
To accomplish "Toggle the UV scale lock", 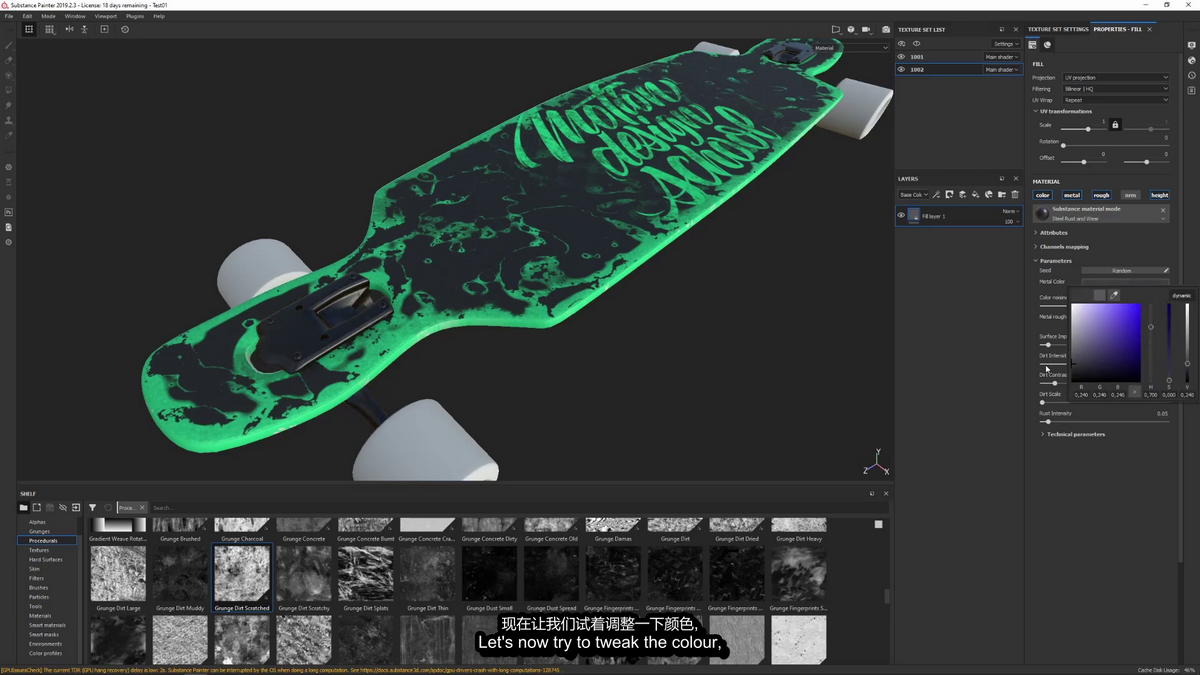I will click(x=1115, y=125).
